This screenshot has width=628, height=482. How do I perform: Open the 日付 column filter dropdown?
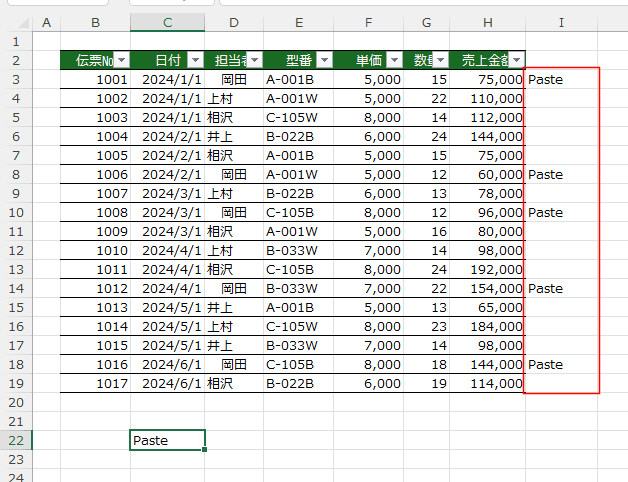pyautogui.click(x=195, y=60)
